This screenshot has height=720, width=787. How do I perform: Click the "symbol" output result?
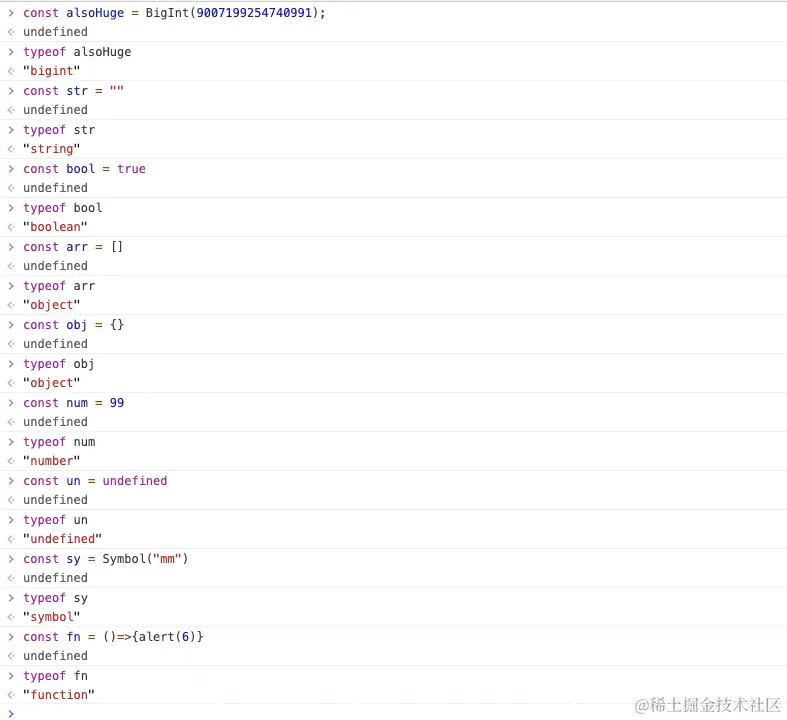51,617
